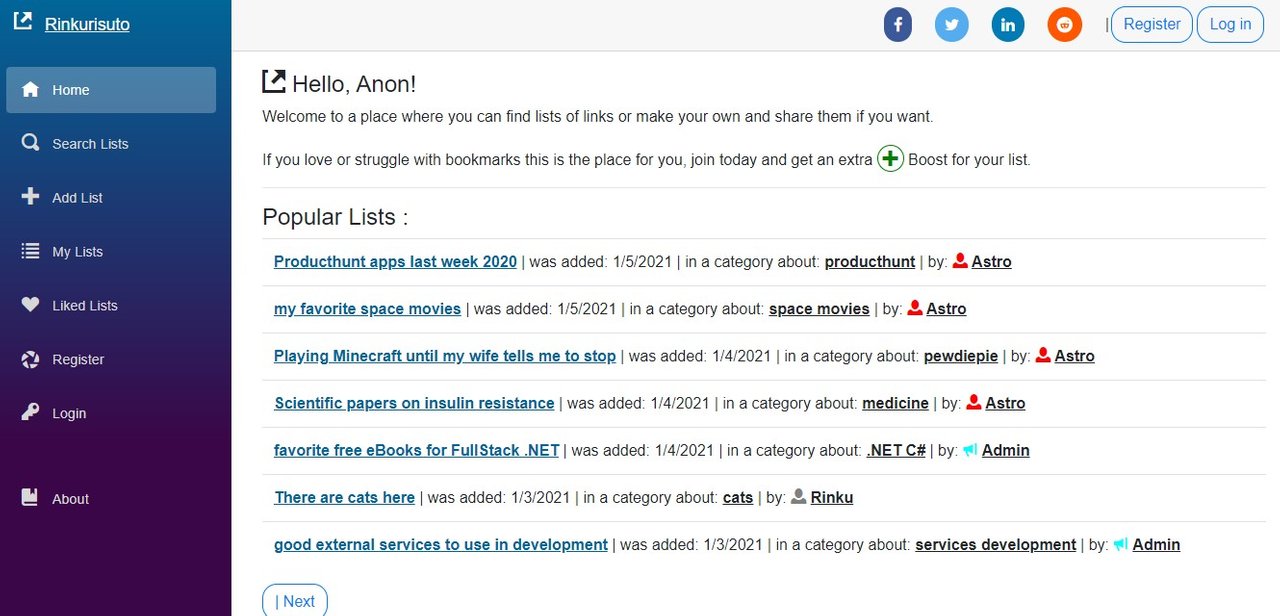Choose Login in the sidebar menu
This screenshot has width=1280, height=616.
point(111,414)
